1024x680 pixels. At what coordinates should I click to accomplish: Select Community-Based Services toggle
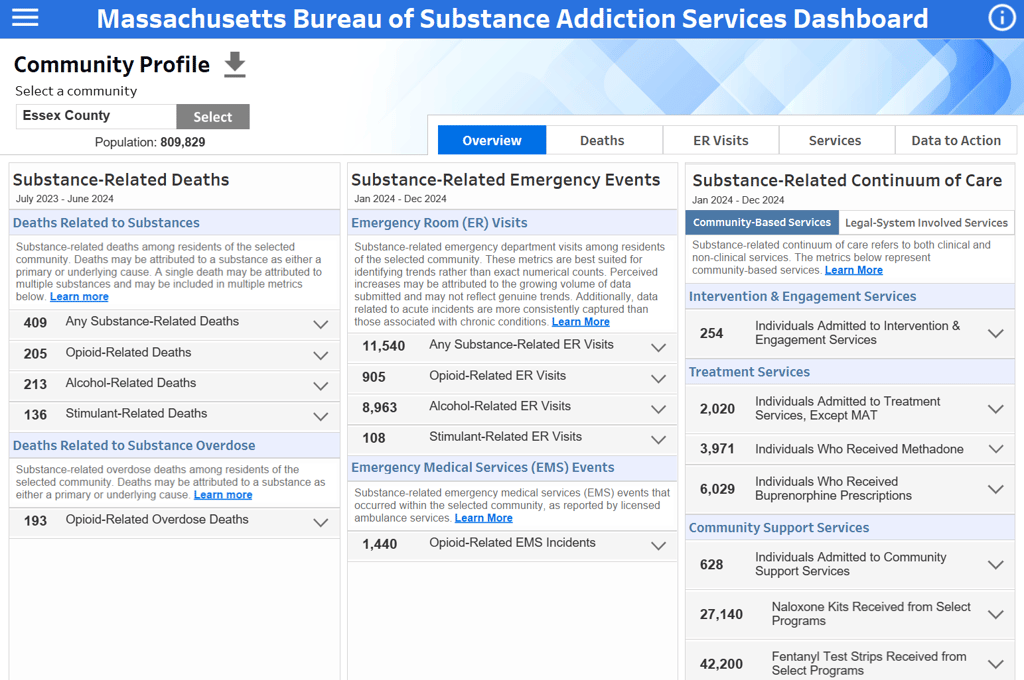761,222
